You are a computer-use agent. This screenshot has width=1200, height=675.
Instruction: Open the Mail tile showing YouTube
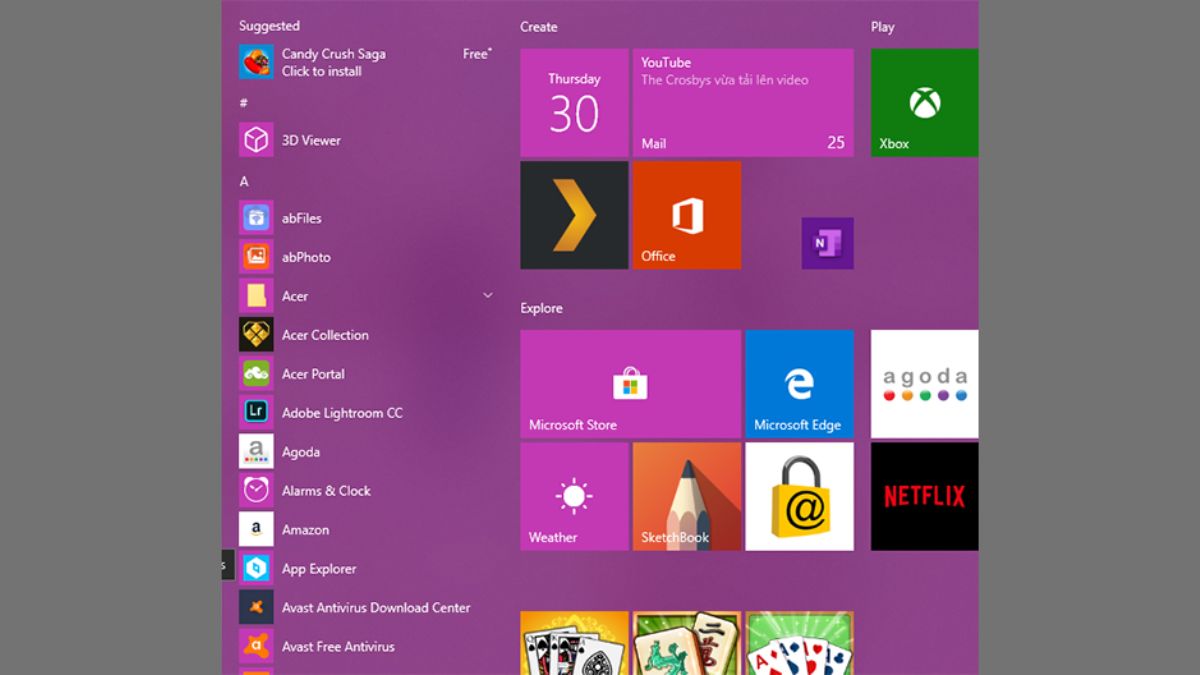pyautogui.click(x=743, y=103)
